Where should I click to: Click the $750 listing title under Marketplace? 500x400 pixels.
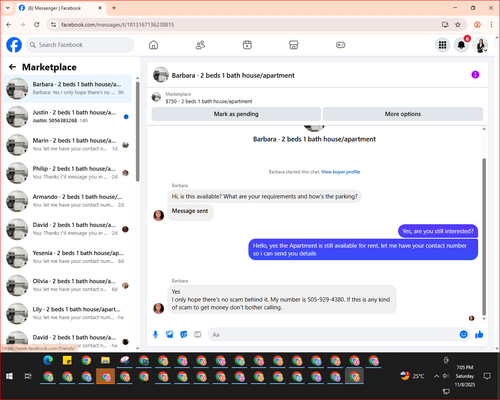pos(209,101)
